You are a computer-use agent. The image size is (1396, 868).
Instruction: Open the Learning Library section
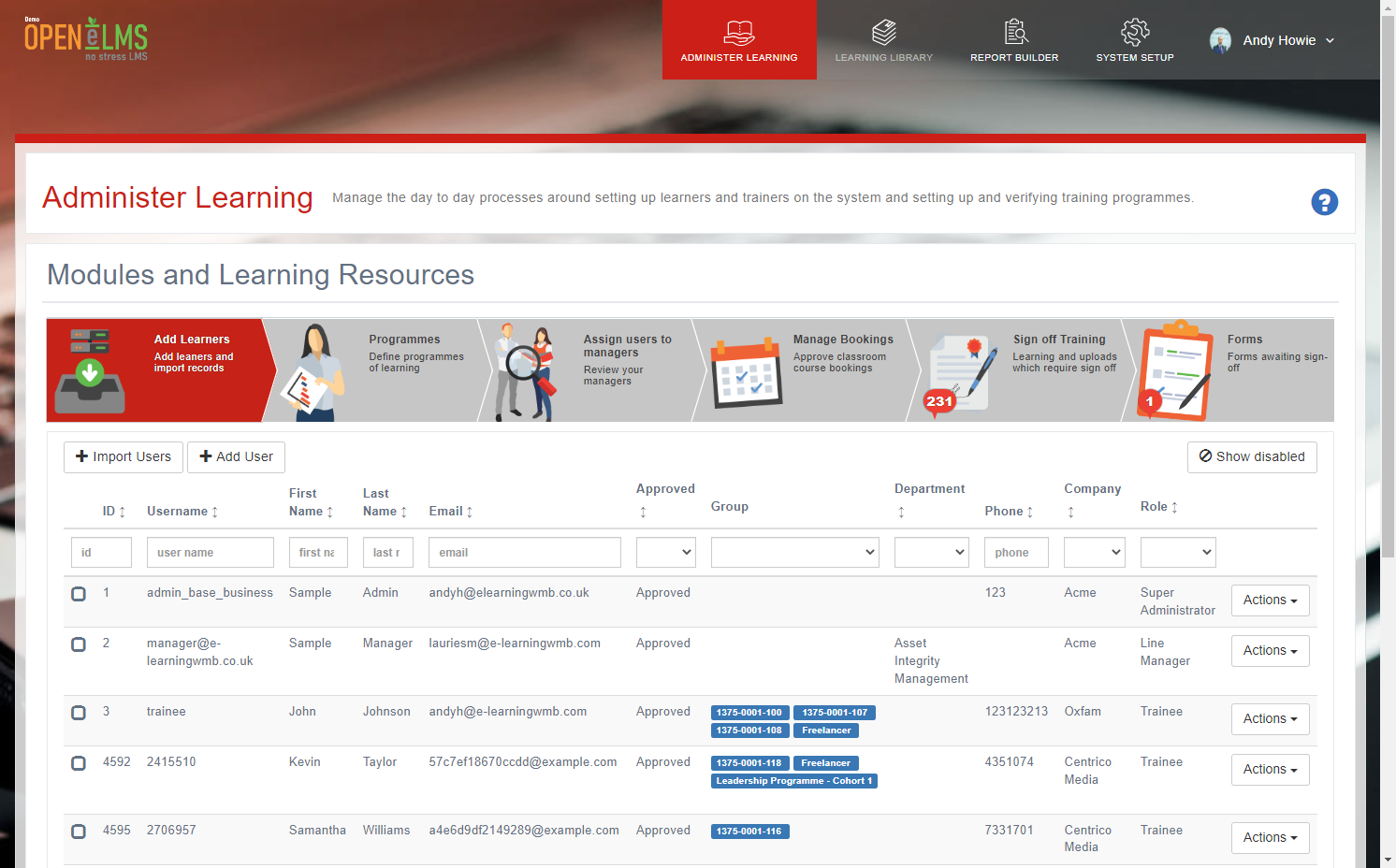point(884,40)
